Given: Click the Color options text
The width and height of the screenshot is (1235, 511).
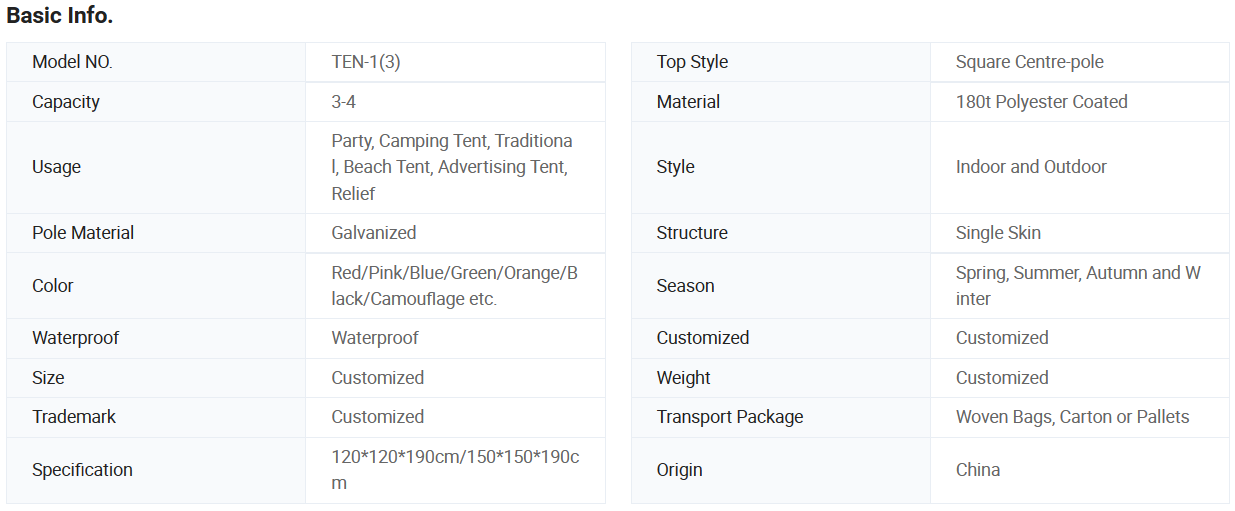Looking at the screenshot, I should 454,286.
